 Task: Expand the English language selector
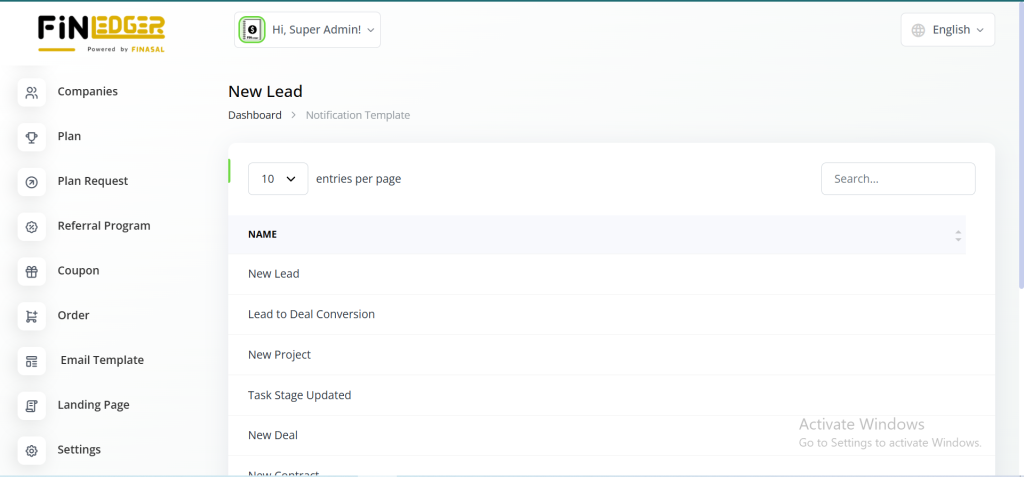click(x=947, y=30)
